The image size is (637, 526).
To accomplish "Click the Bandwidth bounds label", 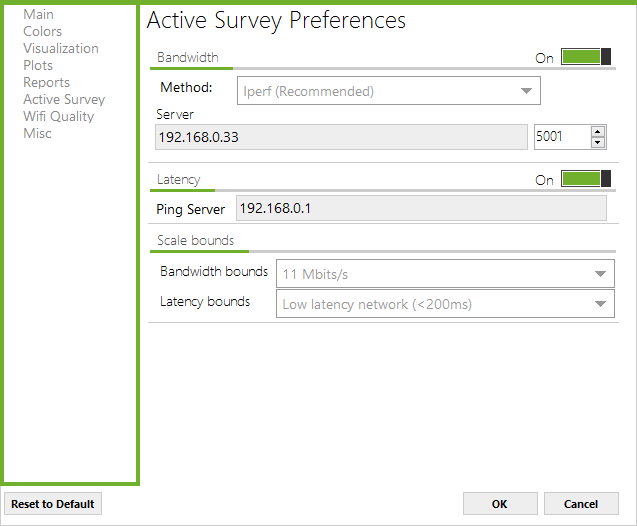I will (x=214, y=271).
